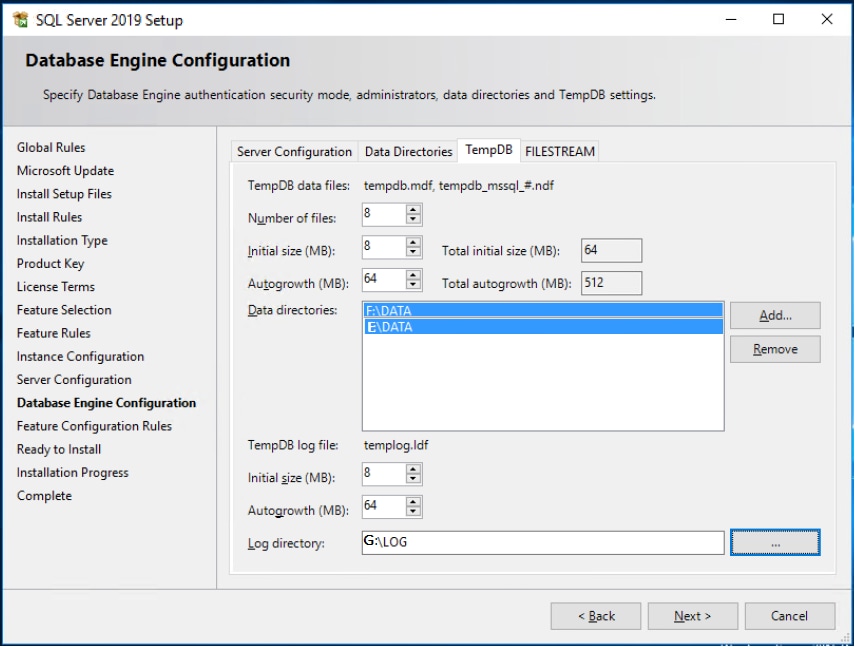Click the Add... data directory button
Image resolution: width=857 pixels, height=647 pixels.
775,315
